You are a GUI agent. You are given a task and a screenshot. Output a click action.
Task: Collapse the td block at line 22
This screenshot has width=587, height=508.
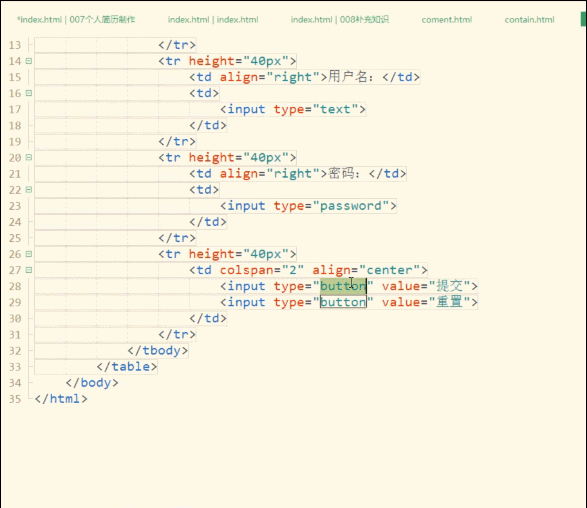[29, 189]
